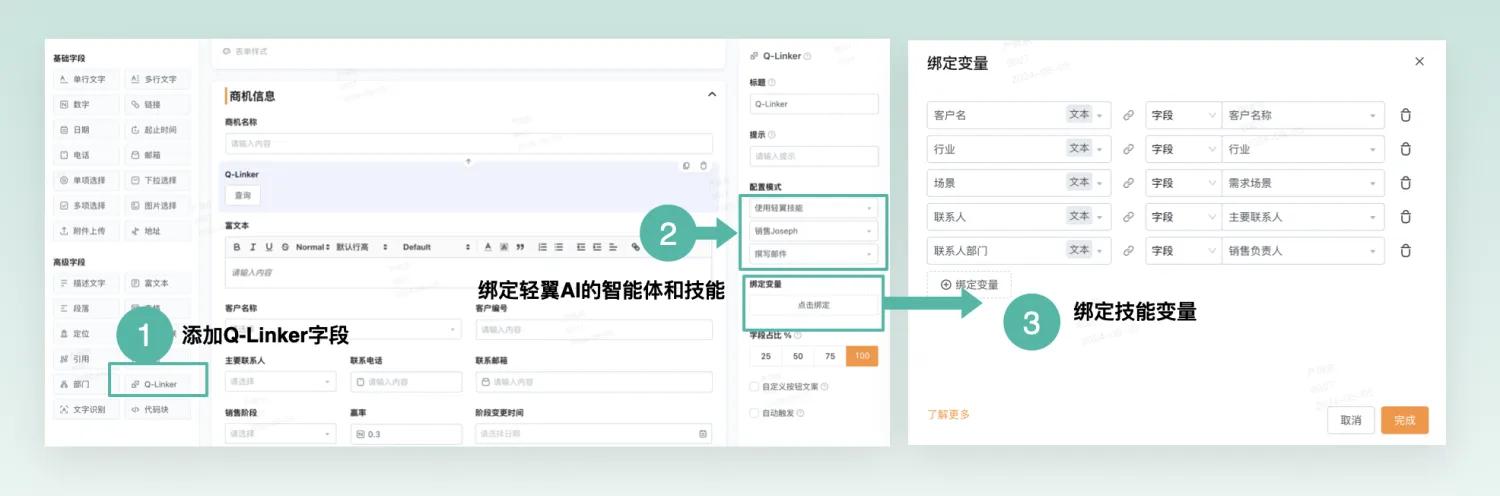Set field width to 100 percent
Screen dimensions: 1500x496
(x=862, y=356)
